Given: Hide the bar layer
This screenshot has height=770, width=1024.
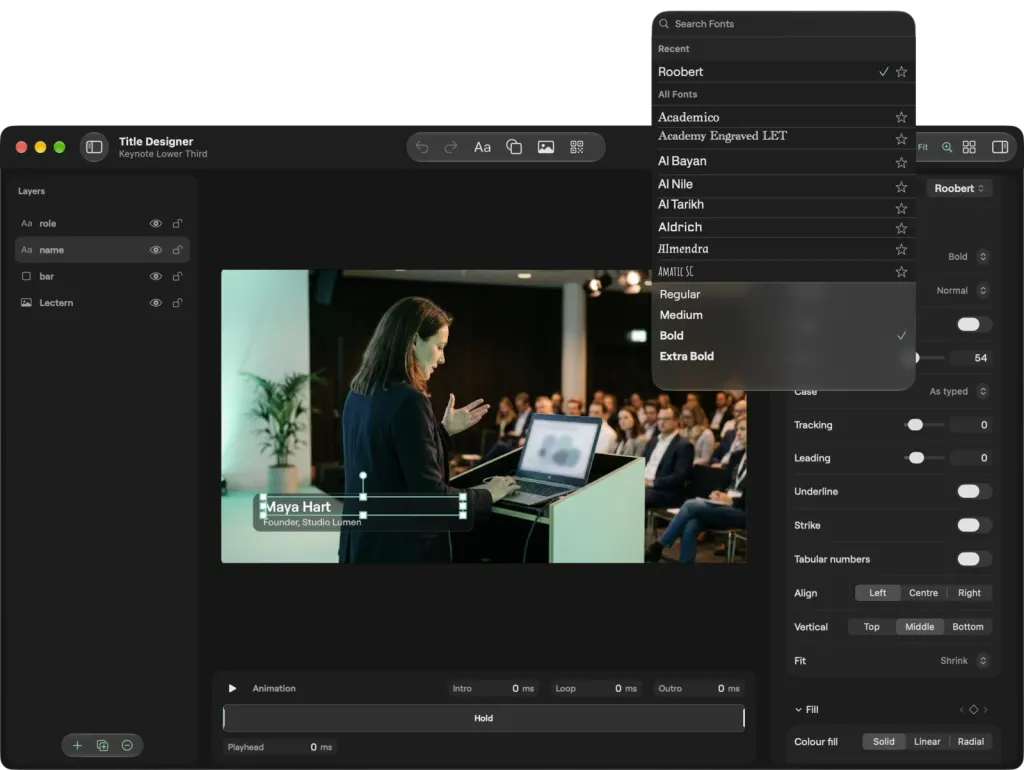Looking at the screenshot, I should (x=155, y=276).
